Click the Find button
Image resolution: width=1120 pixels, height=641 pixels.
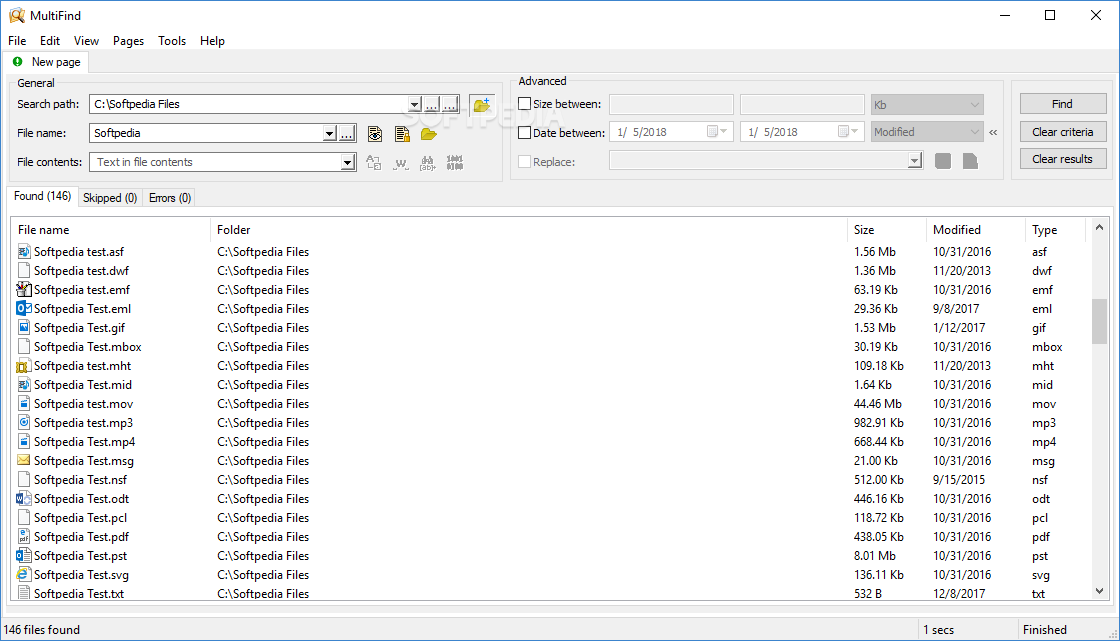tap(1063, 104)
